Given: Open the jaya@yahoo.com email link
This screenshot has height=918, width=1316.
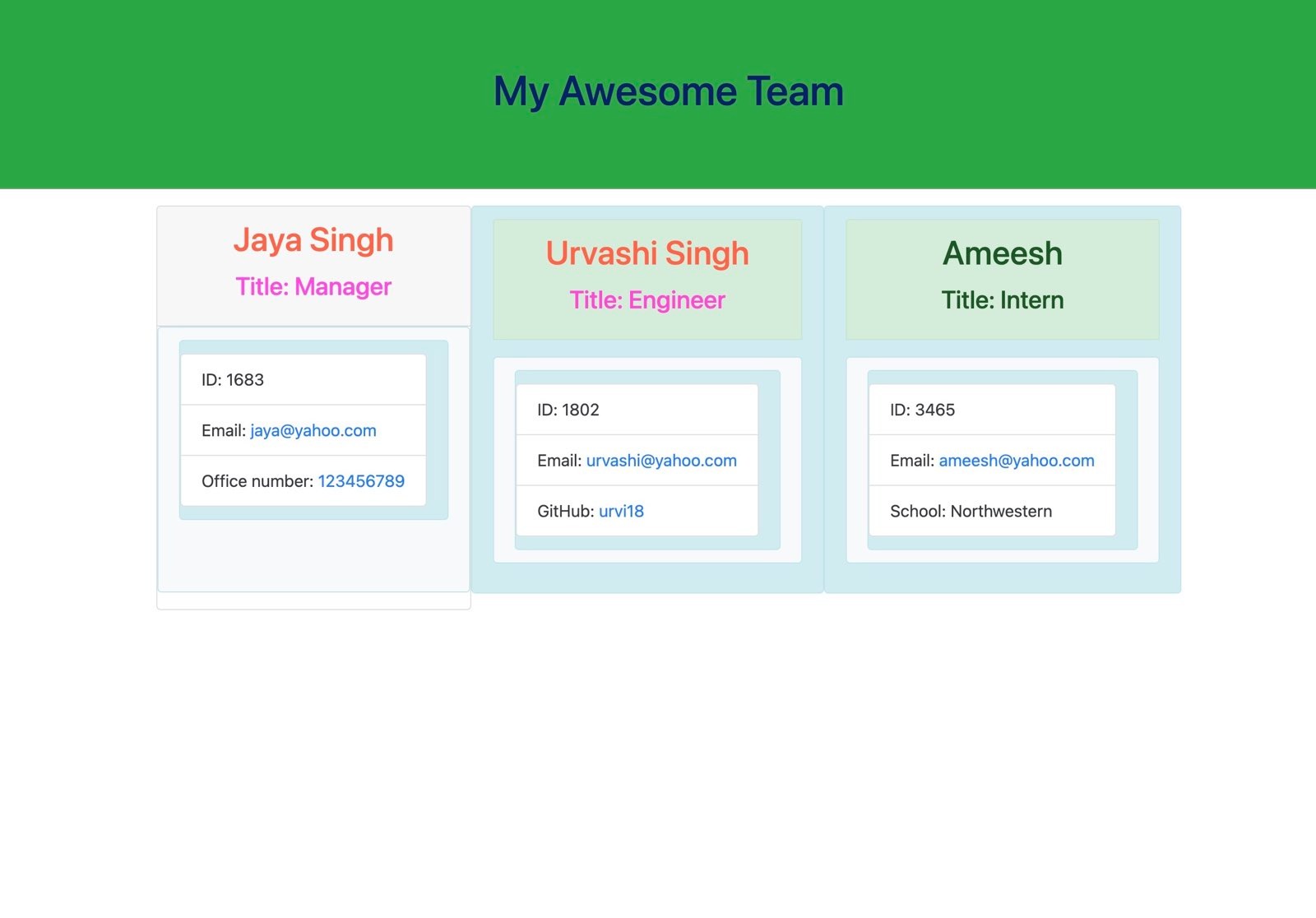Looking at the screenshot, I should pos(313,430).
